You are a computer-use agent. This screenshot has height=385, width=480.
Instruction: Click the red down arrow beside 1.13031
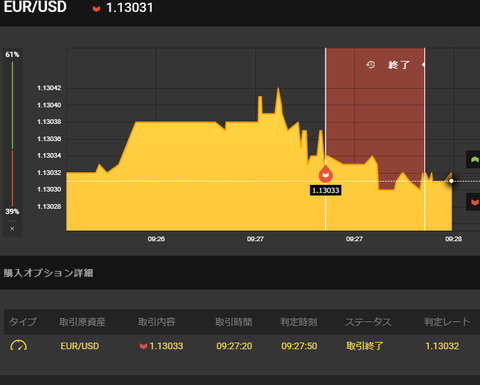96,9
